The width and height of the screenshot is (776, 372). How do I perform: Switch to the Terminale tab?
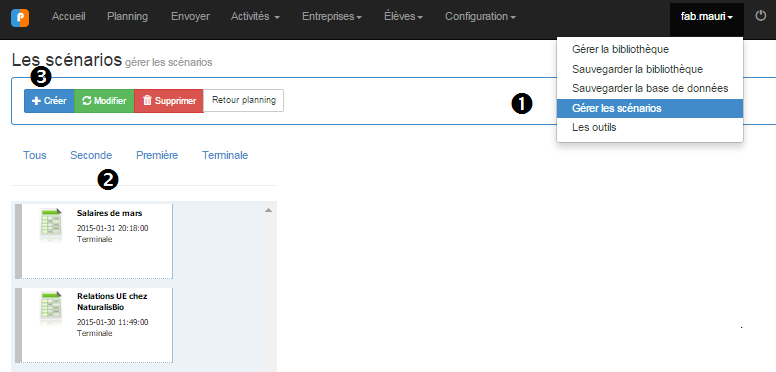[x=225, y=155]
